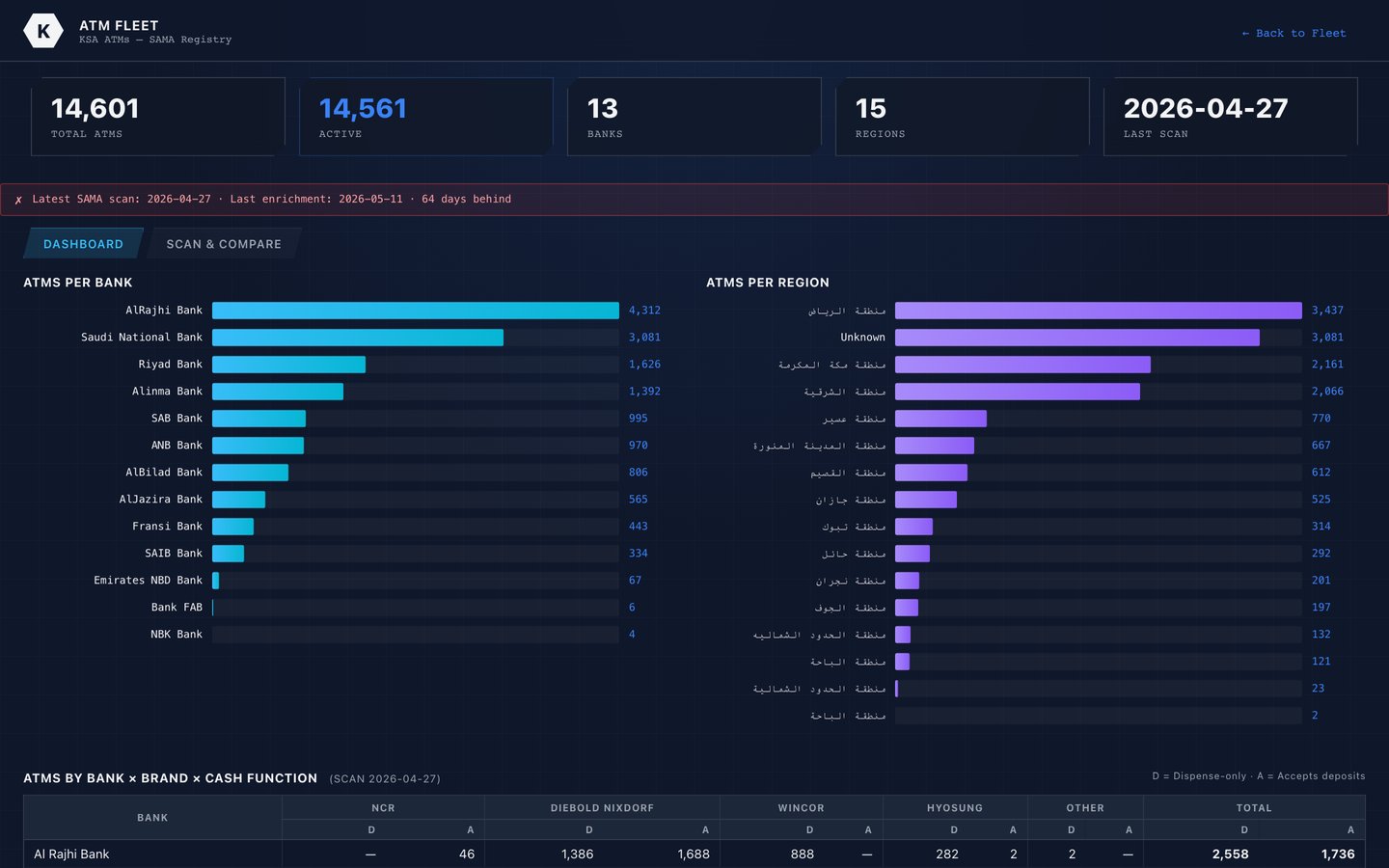Click the region value 132

1321,635
